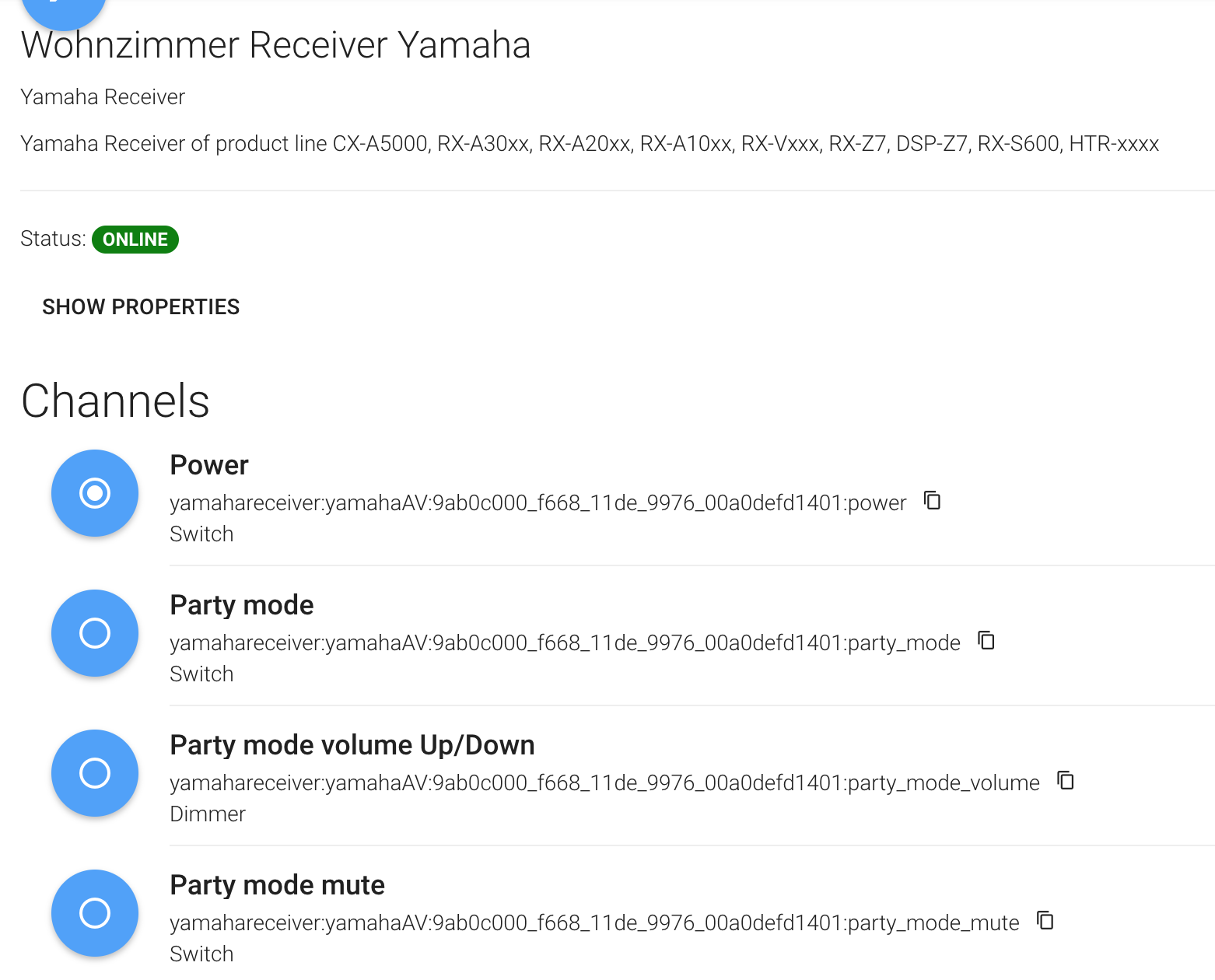
Task: Toggle the Party mode channel link circle
Action: coord(95,633)
